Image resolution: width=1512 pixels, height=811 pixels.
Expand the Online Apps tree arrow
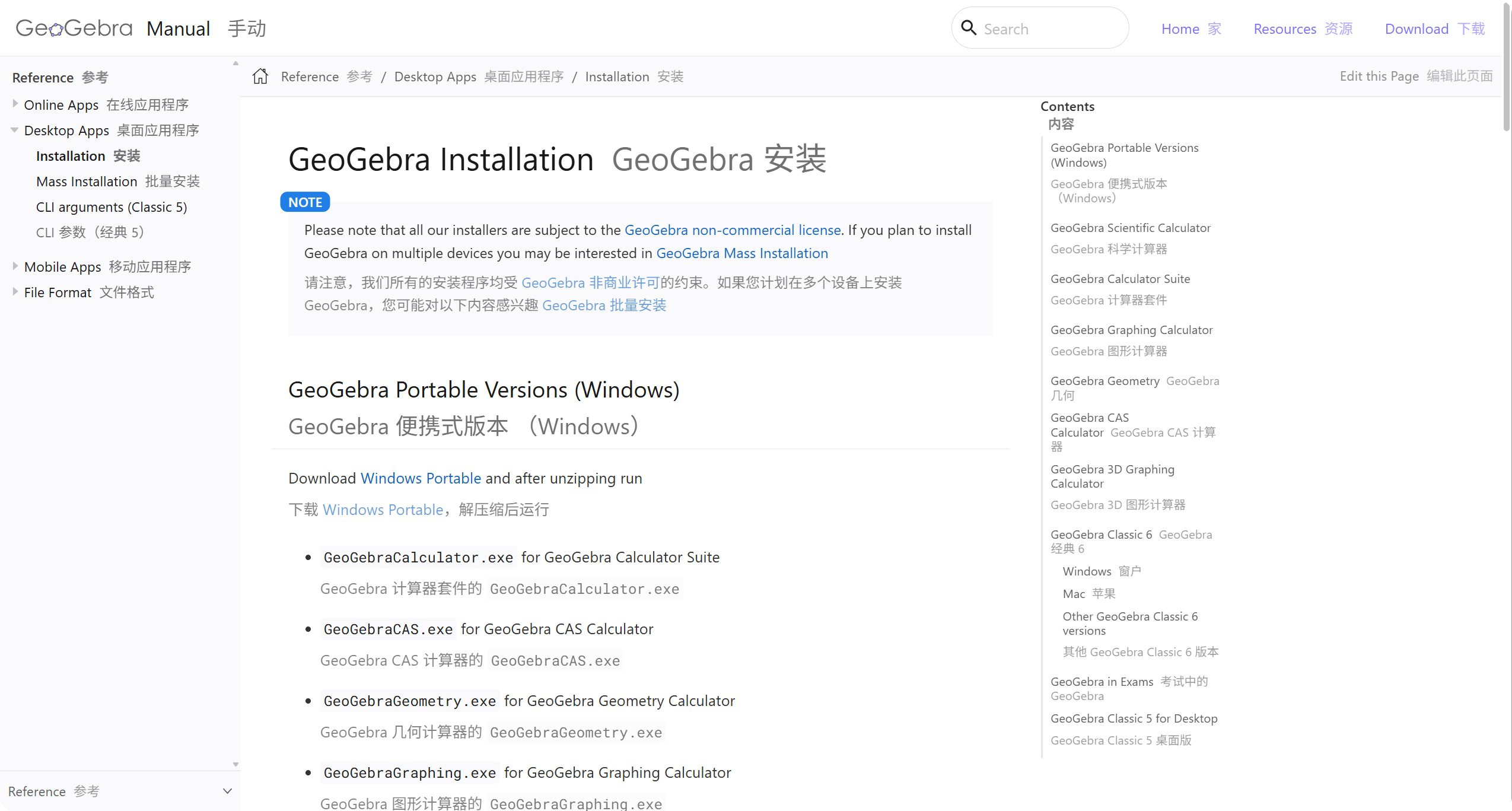(15, 104)
